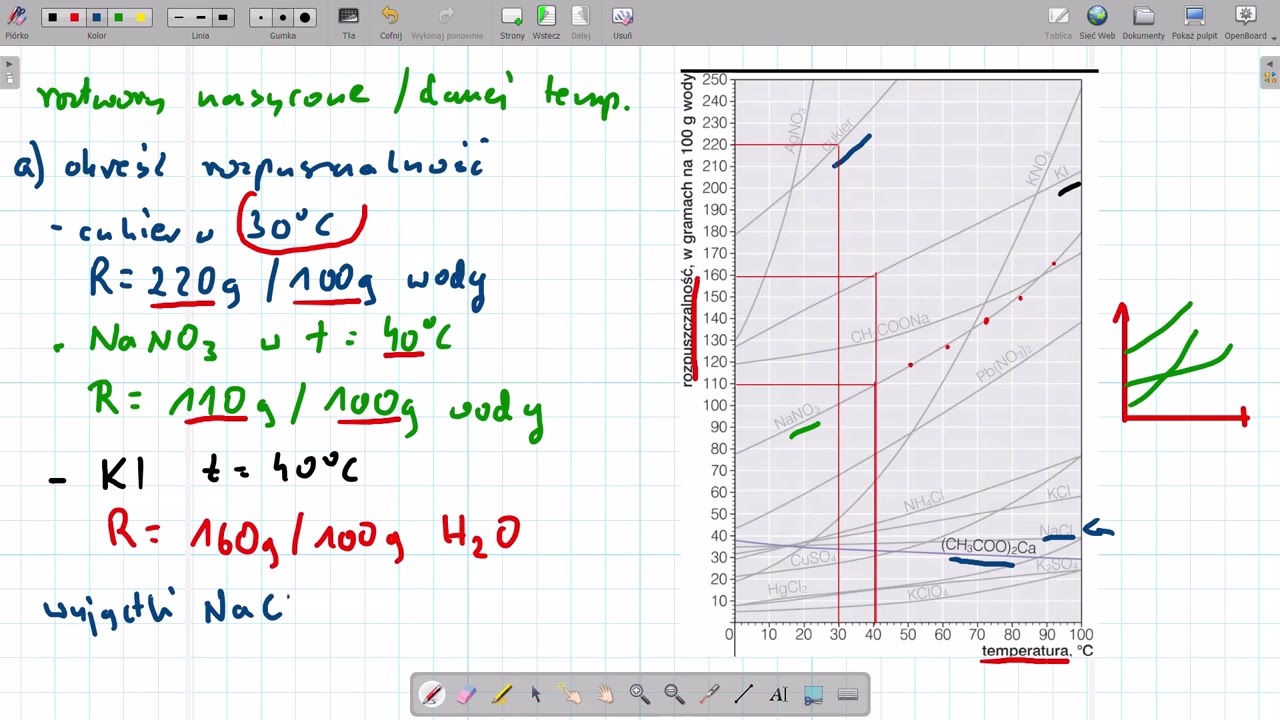Select the medium eraser size
The width and height of the screenshot is (1280, 720).
283,18
